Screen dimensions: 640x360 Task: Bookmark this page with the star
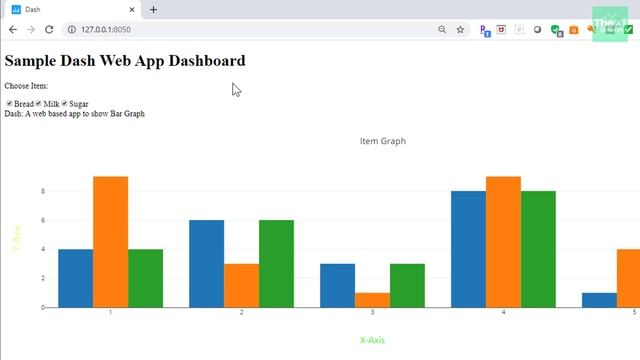click(460, 29)
